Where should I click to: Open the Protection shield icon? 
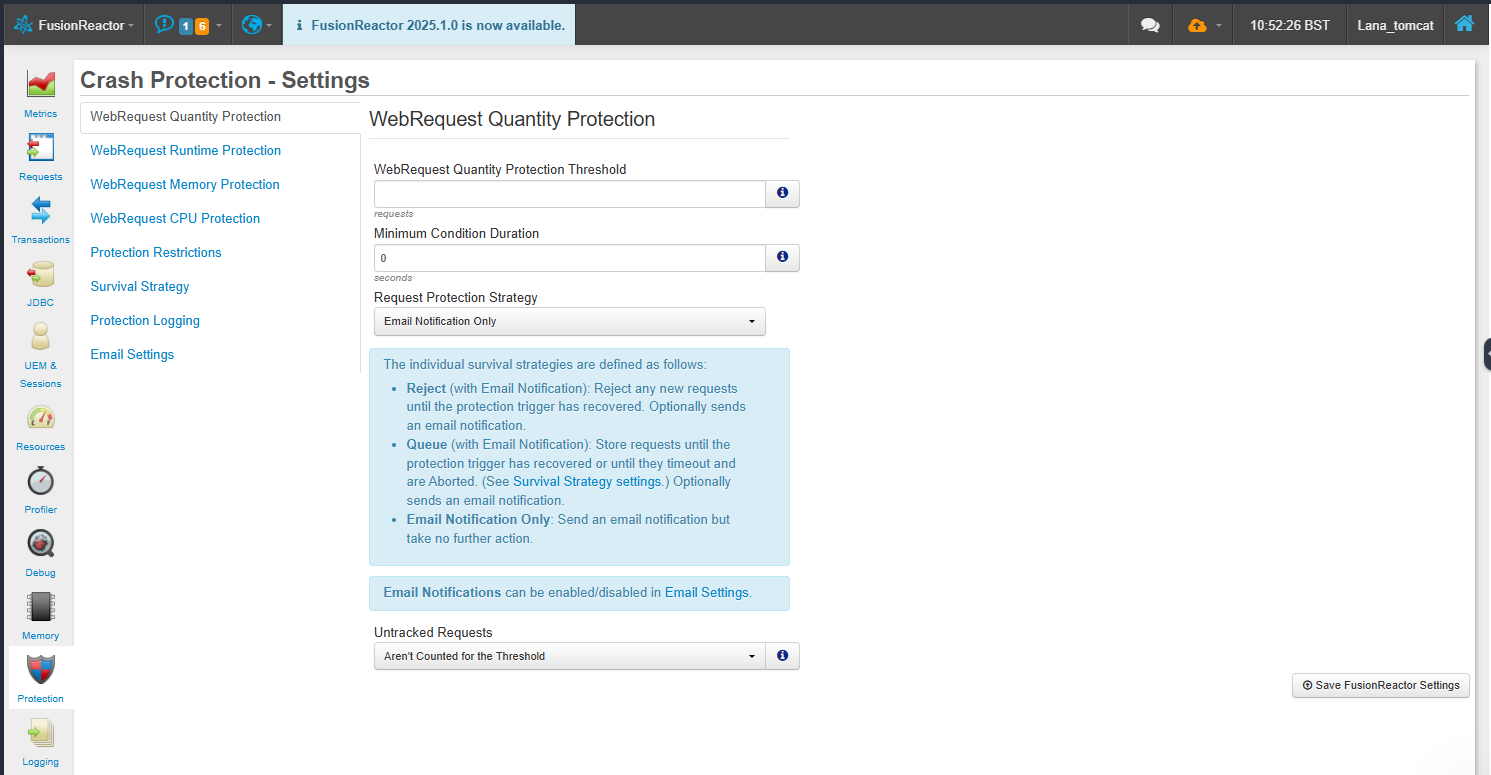(41, 670)
